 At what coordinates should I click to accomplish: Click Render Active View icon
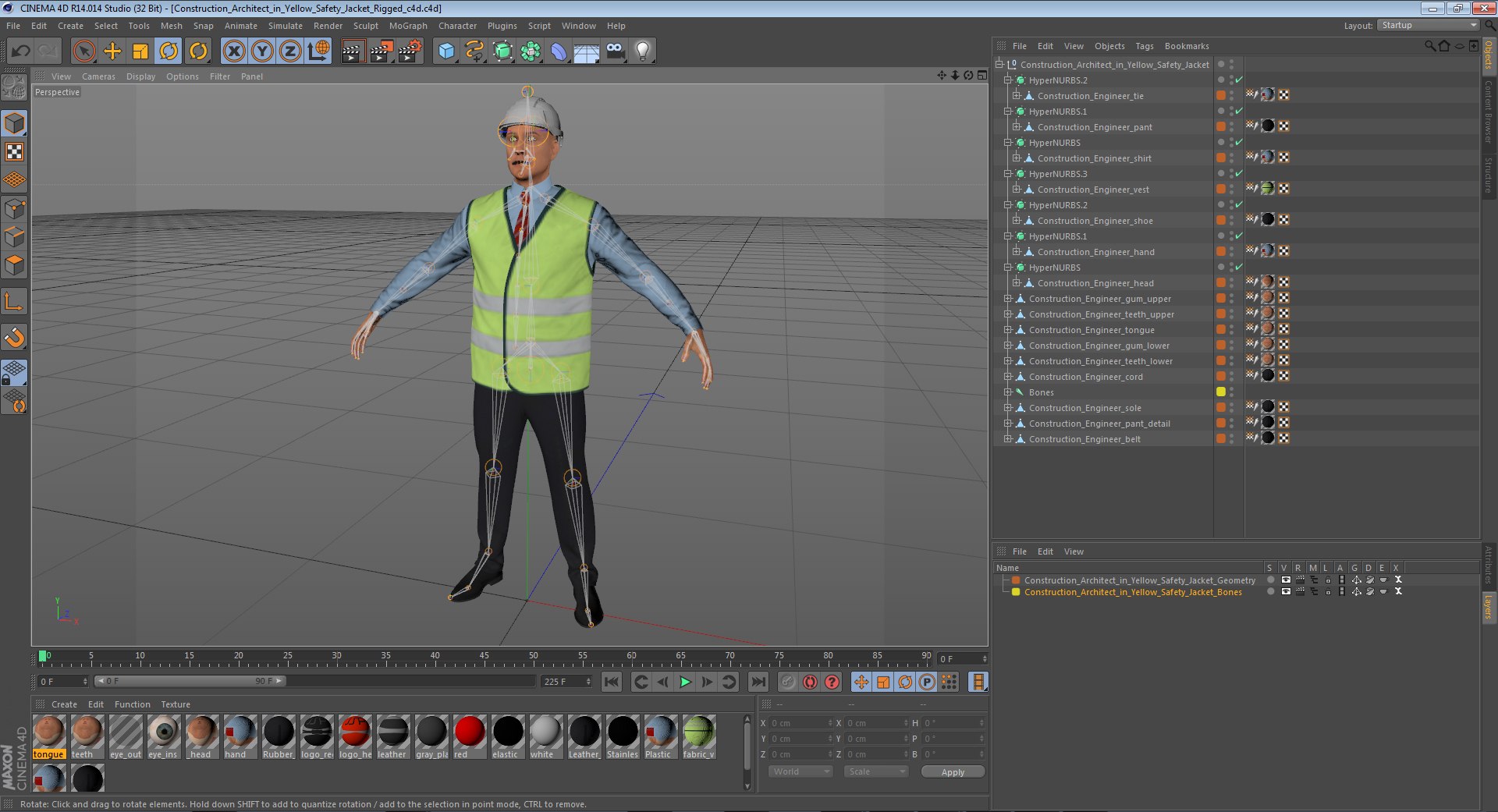pyautogui.click(x=353, y=51)
